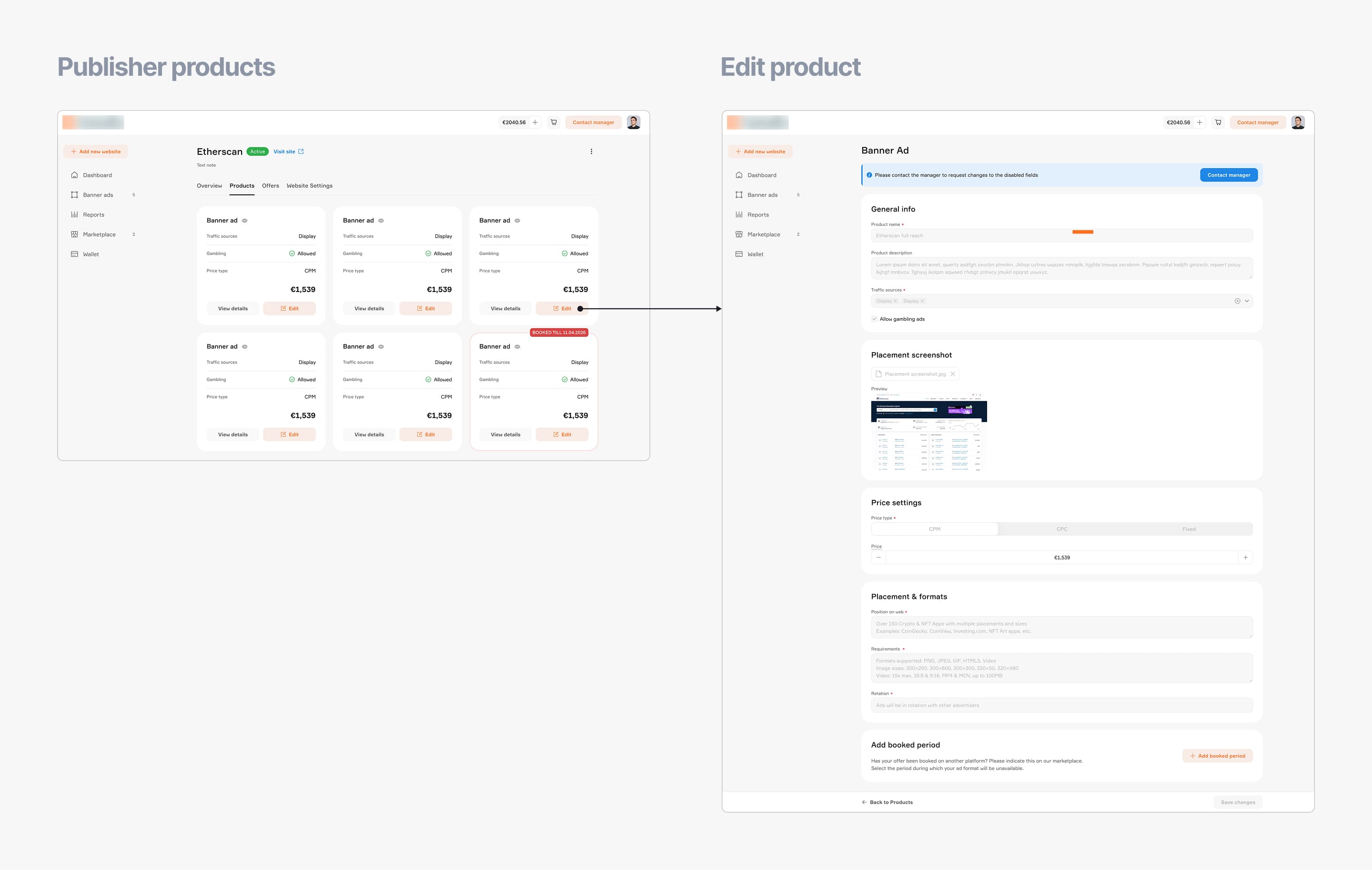Select the CPC price type option

[x=1061, y=529]
